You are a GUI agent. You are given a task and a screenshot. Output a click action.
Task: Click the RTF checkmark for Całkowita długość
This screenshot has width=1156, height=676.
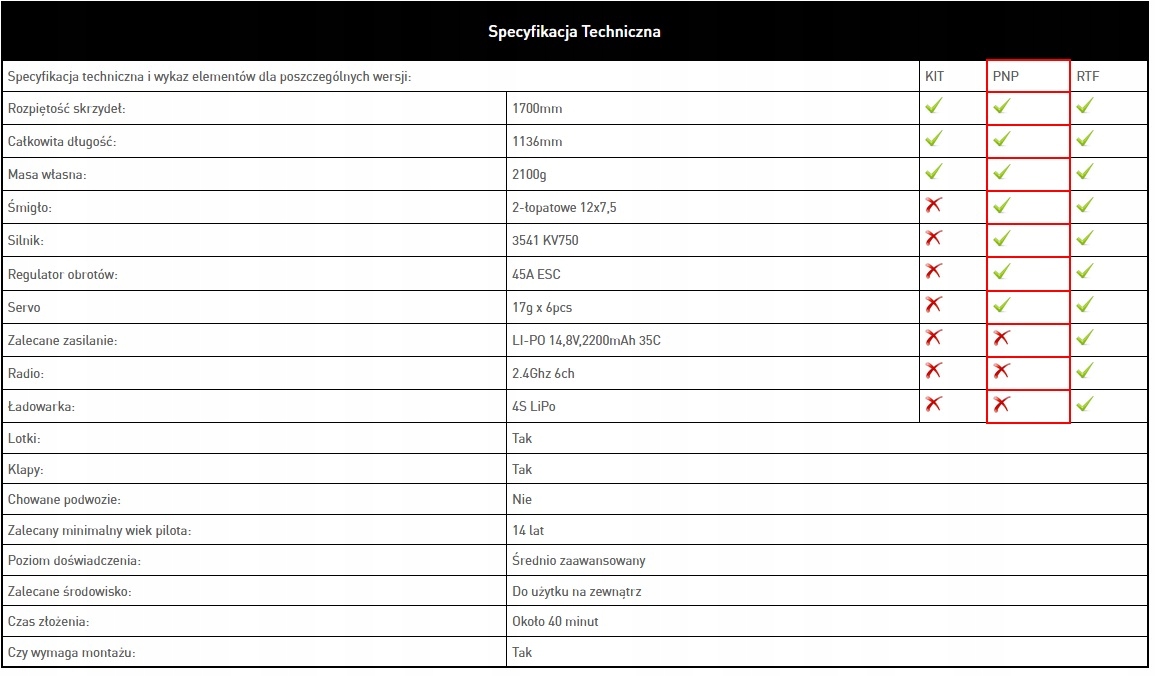click(x=1085, y=138)
